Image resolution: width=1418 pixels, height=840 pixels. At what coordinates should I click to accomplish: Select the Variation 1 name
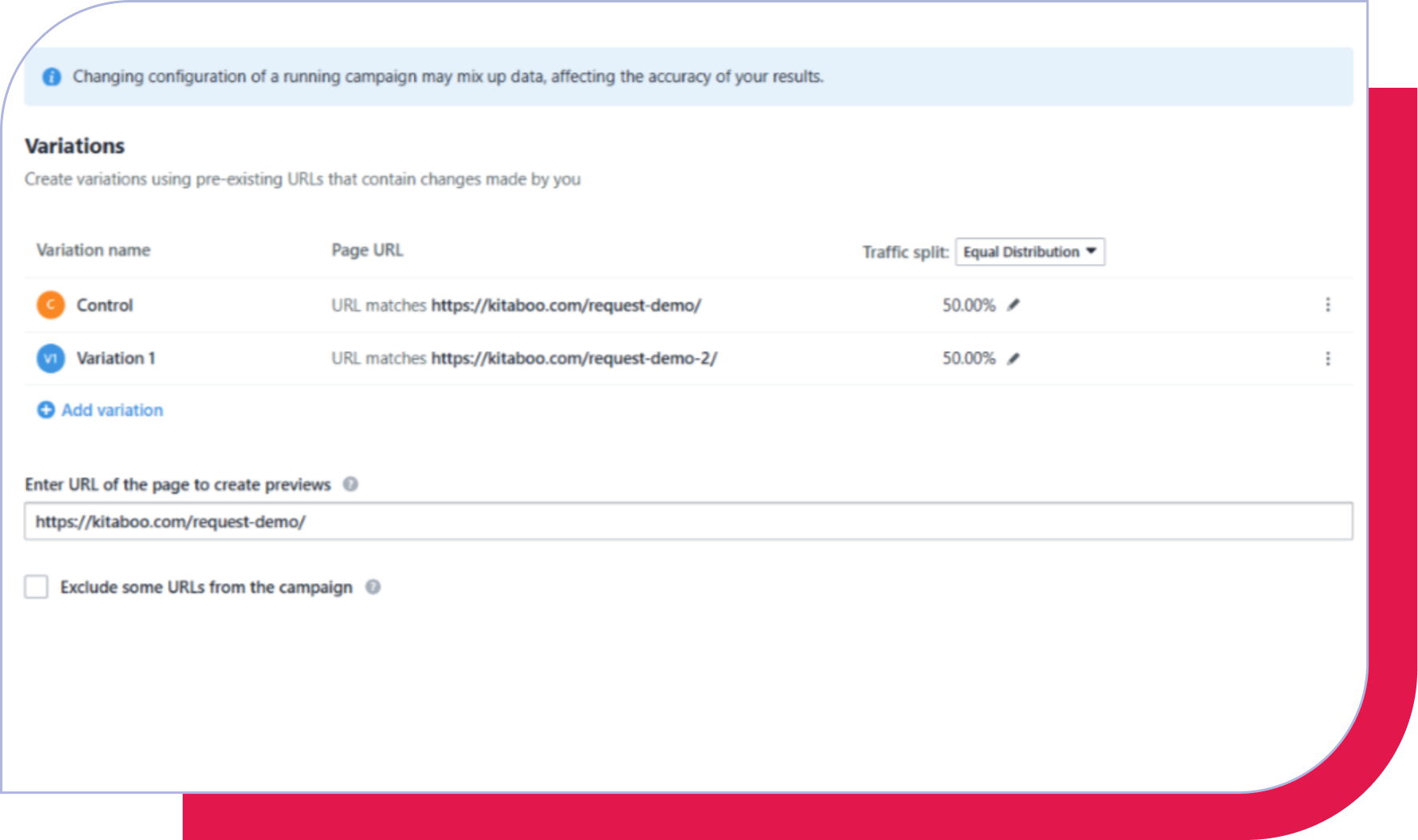coord(116,358)
